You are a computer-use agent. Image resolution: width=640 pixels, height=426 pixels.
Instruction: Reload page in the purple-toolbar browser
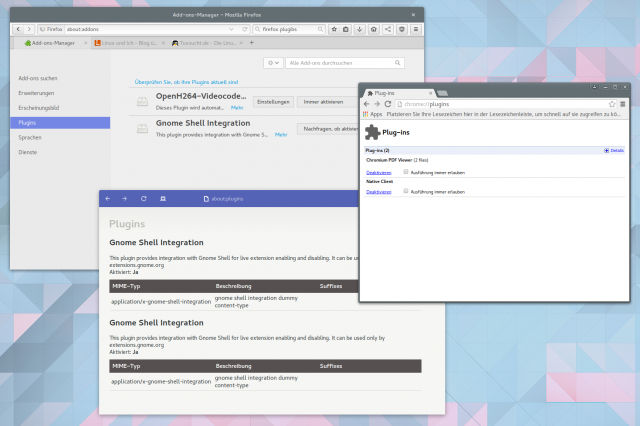tap(144, 199)
